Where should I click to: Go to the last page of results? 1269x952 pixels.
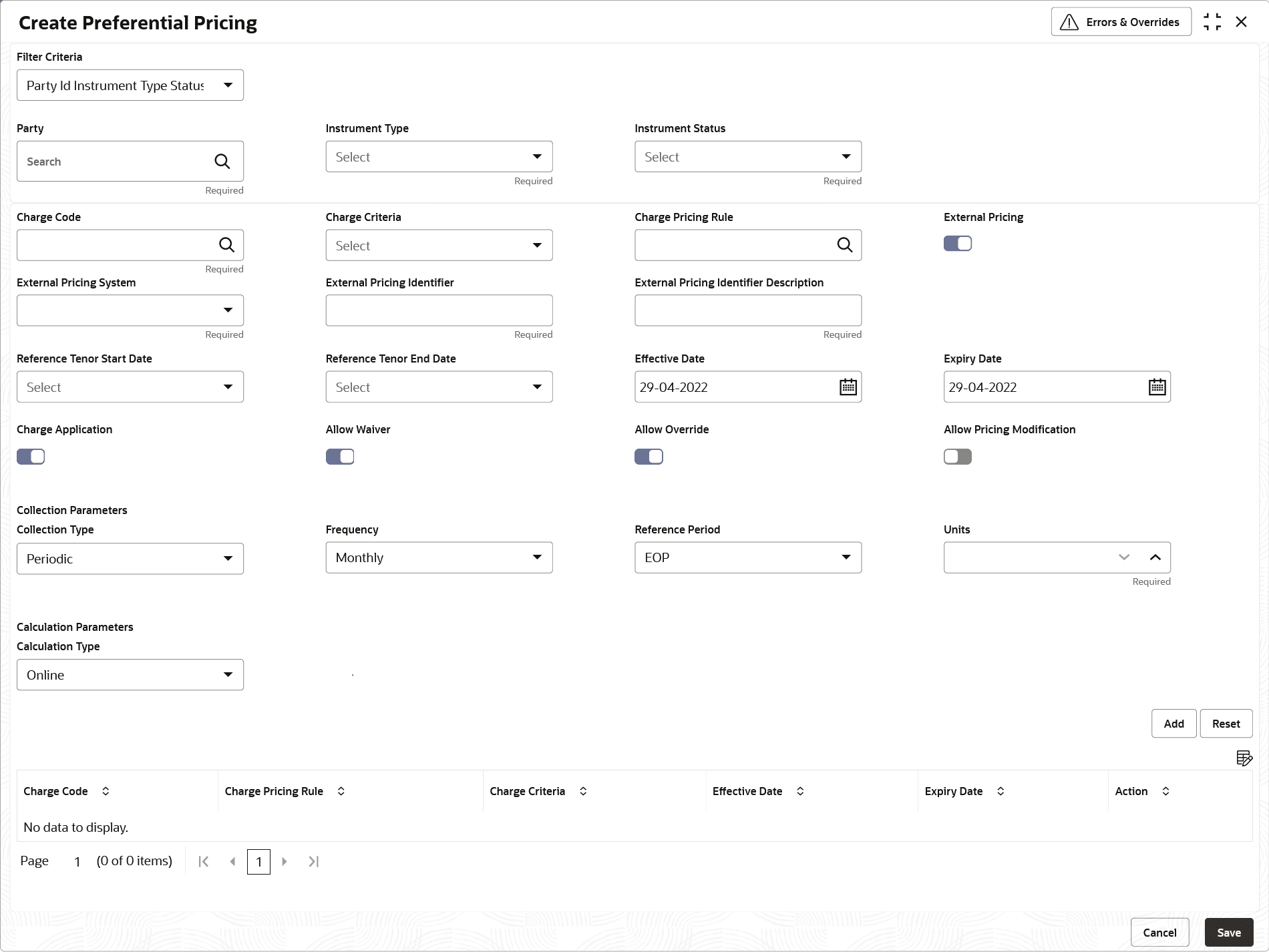click(x=313, y=862)
